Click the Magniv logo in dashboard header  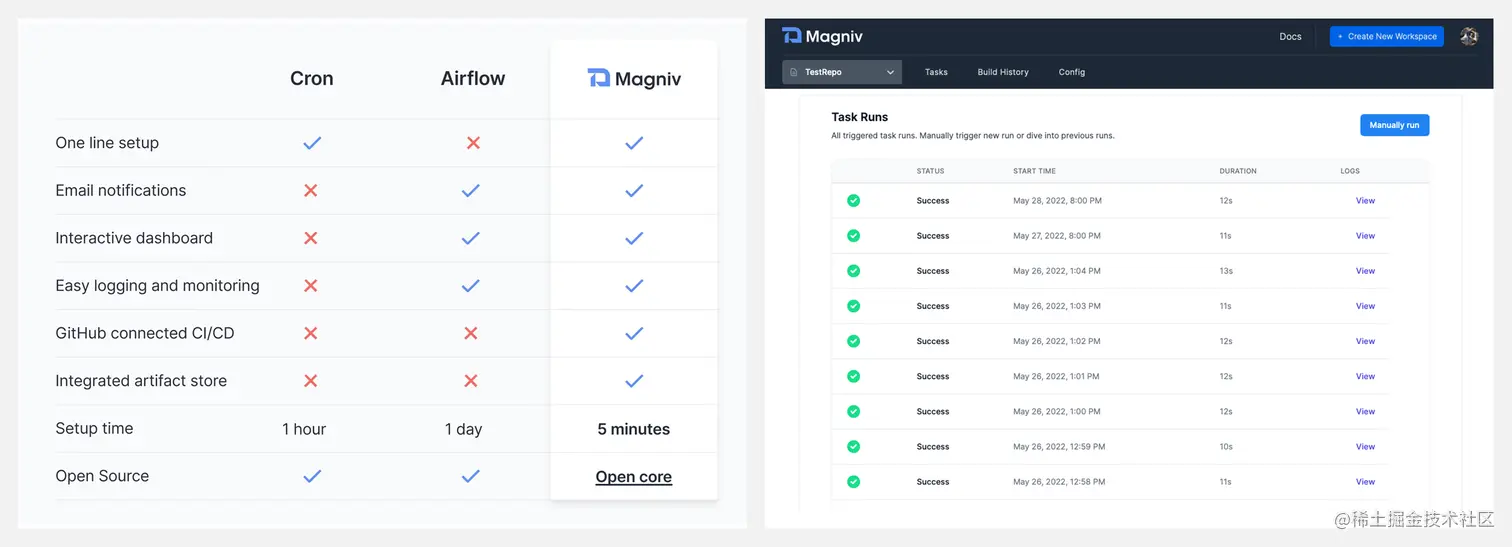(x=822, y=36)
